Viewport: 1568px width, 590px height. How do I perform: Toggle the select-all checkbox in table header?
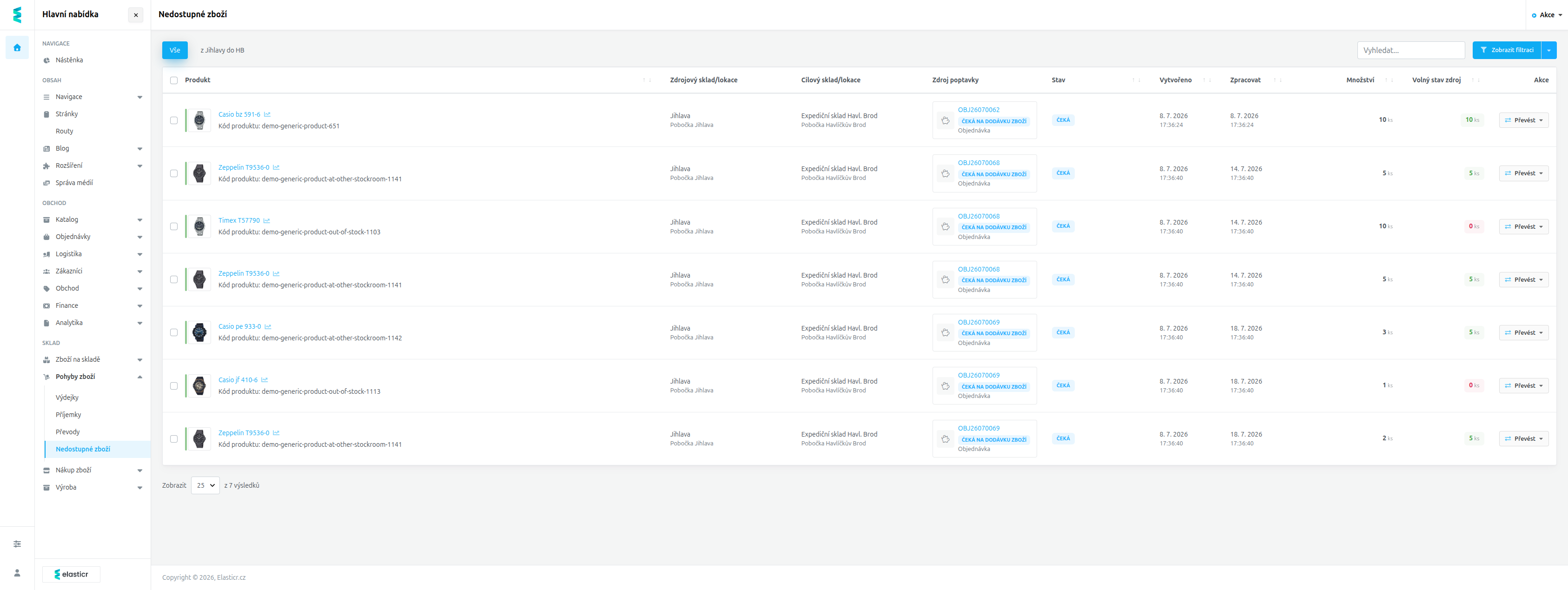(174, 80)
